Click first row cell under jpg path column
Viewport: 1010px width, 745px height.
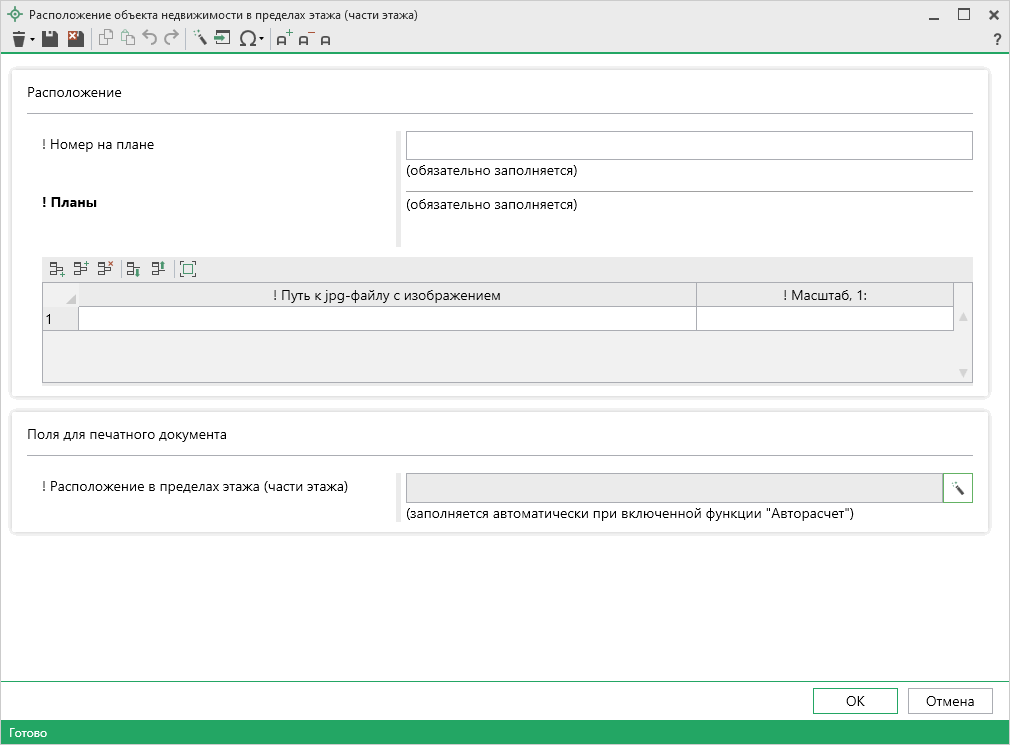386,319
